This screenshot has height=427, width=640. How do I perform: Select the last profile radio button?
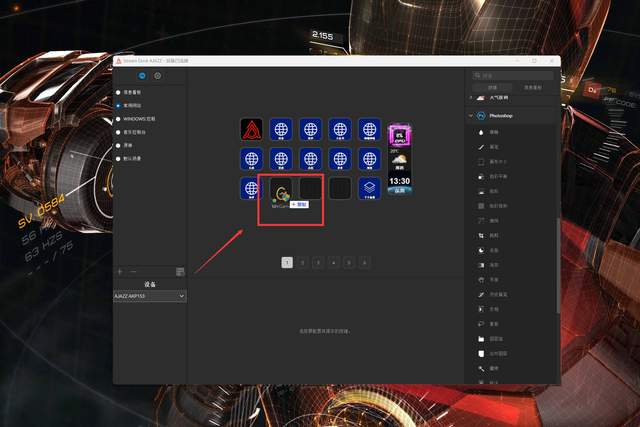pyautogui.click(x=118, y=159)
